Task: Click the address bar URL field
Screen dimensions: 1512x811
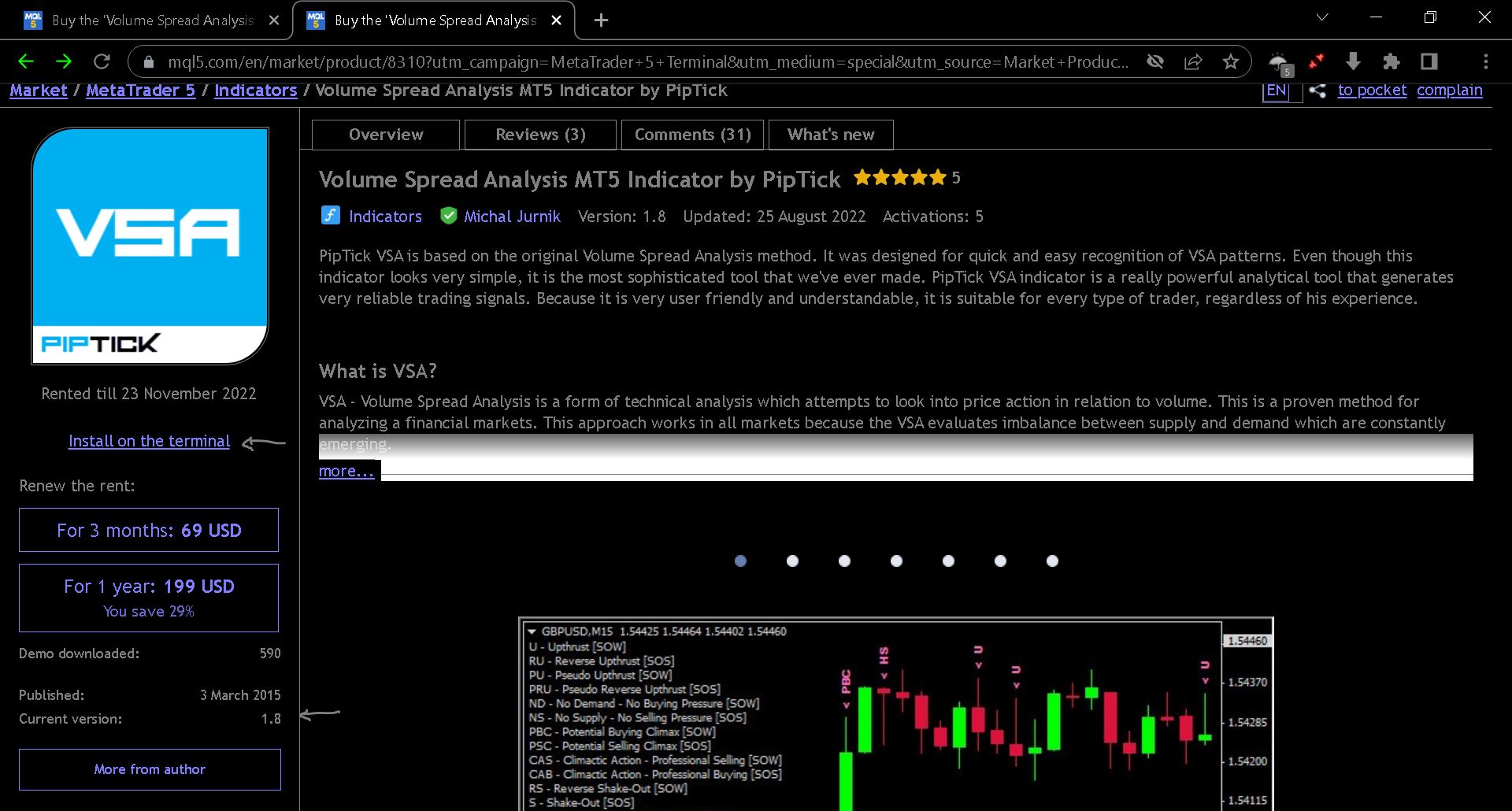Action: (648, 61)
